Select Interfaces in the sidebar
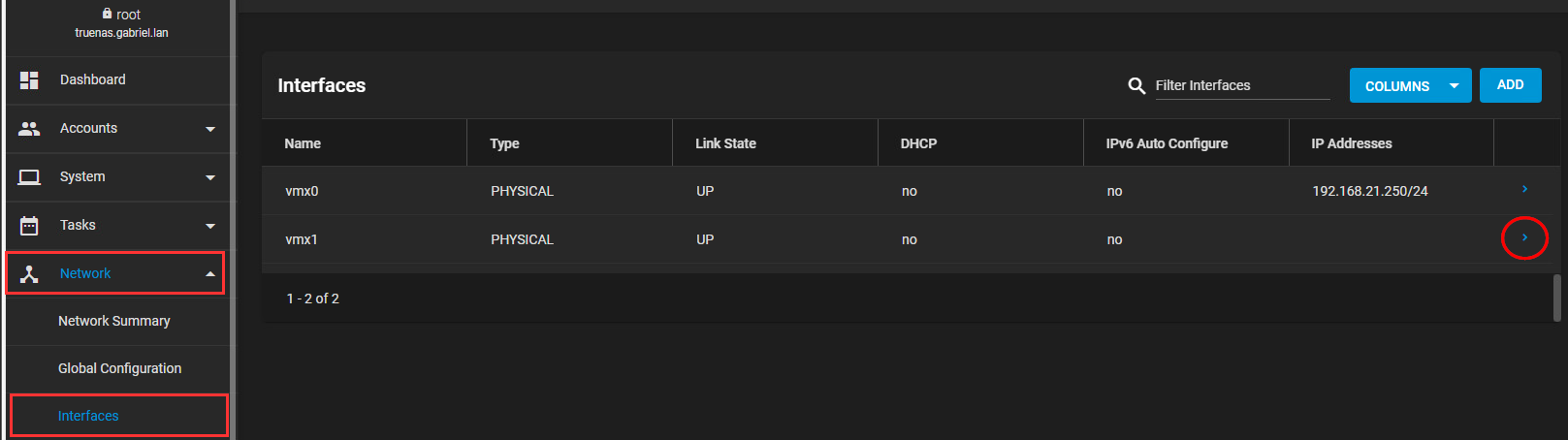This screenshot has width=1568, height=440. pos(88,416)
